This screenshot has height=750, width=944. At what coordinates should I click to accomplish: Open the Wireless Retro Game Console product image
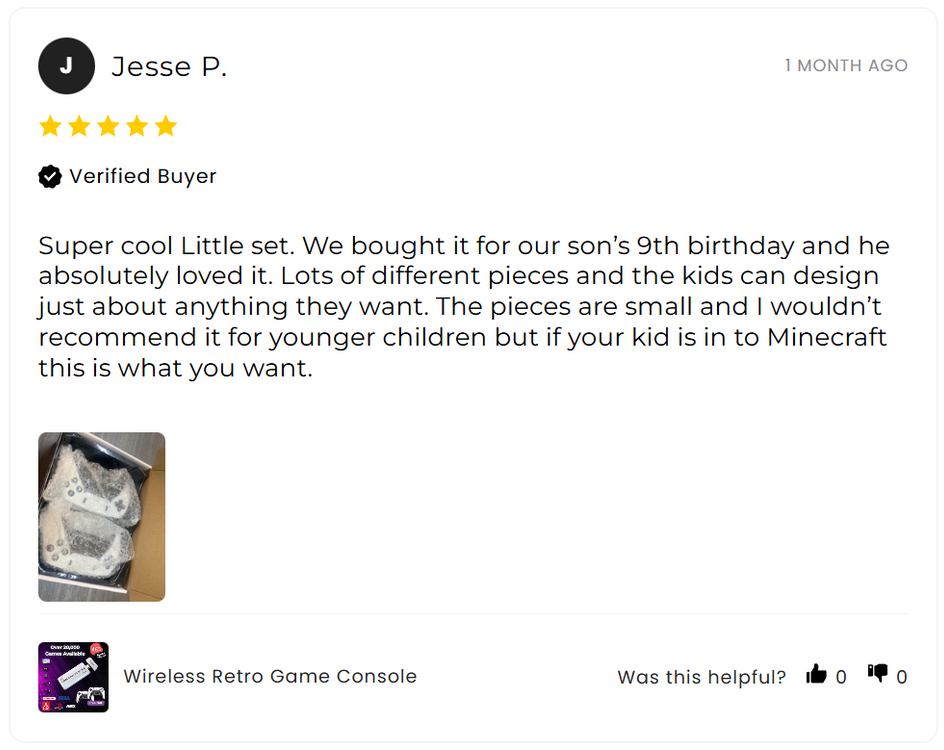(73, 677)
